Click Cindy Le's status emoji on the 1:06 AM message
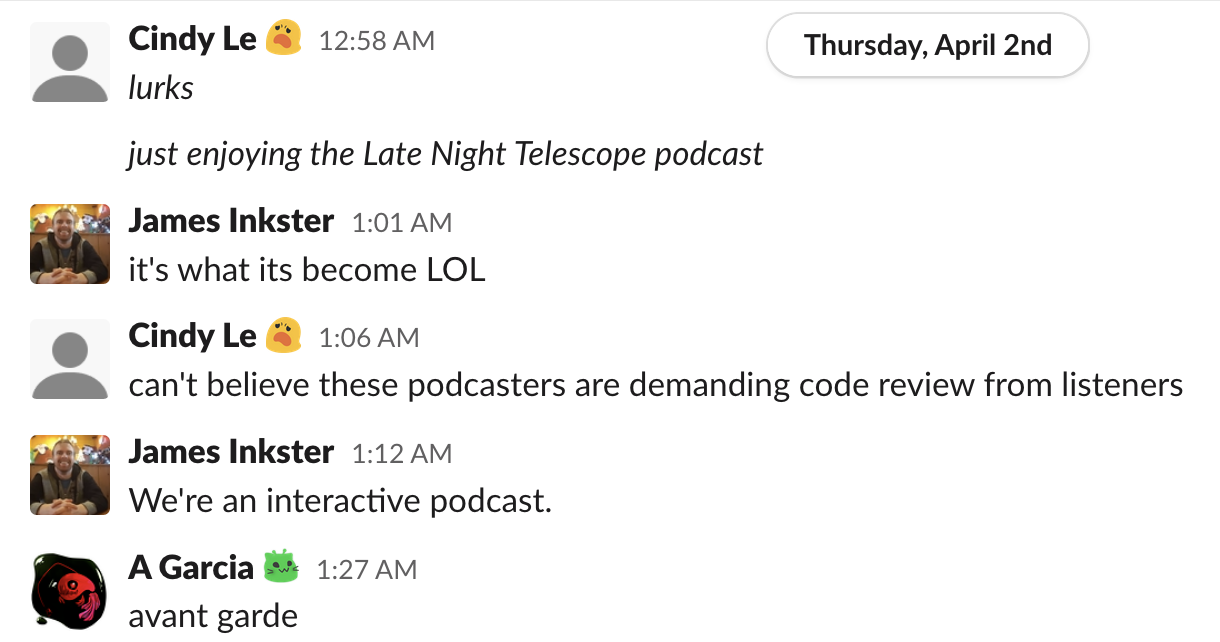1220x642 pixels. pyautogui.click(x=284, y=335)
